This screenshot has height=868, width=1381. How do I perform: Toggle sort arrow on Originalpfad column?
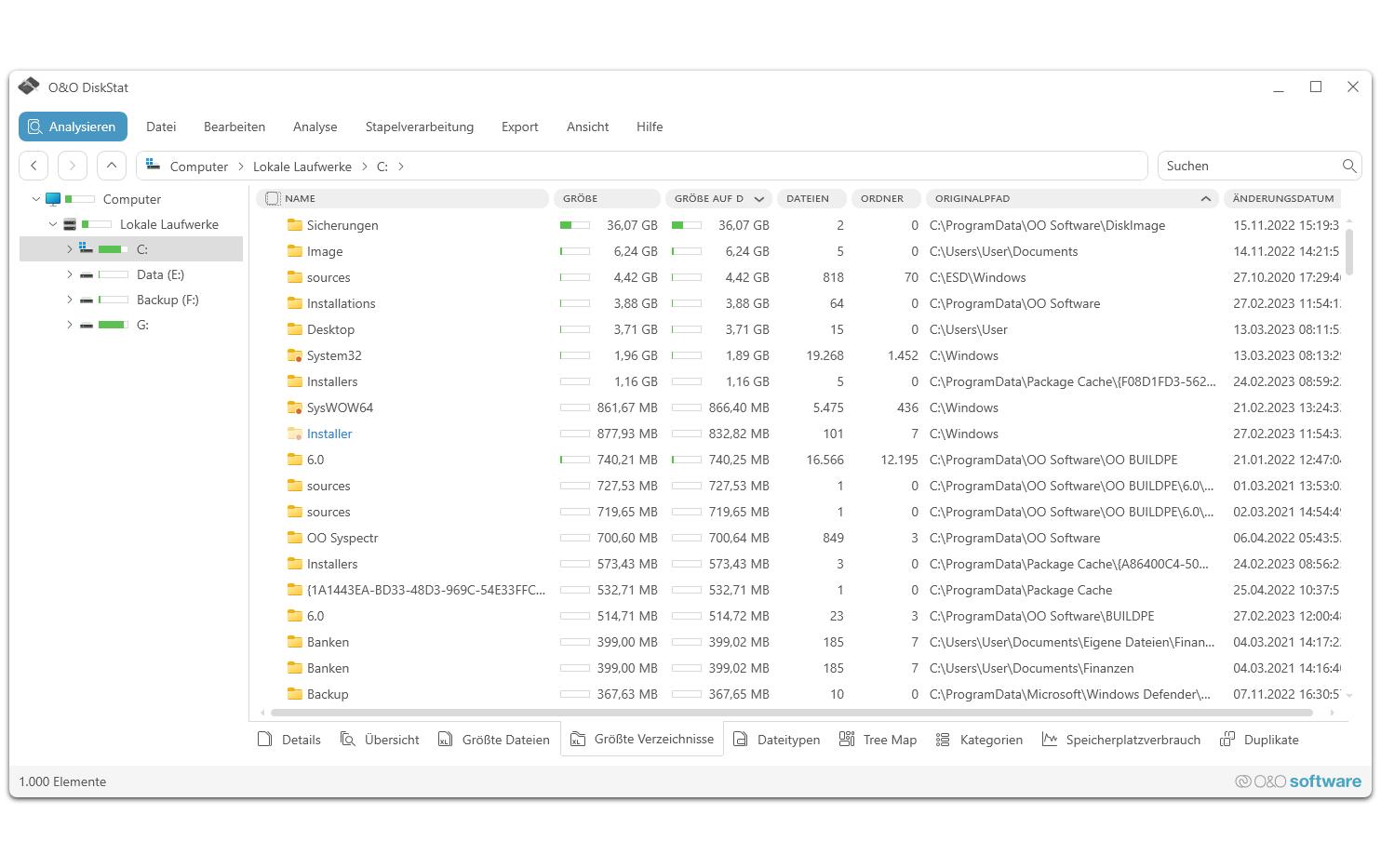[1205, 198]
